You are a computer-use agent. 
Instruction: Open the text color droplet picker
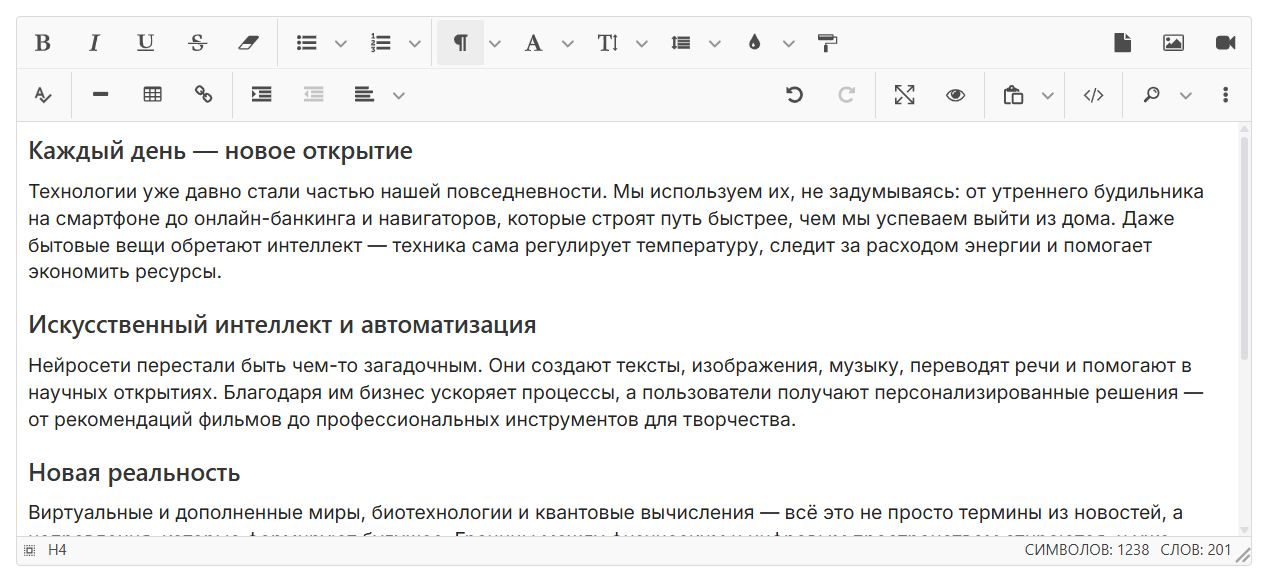754,43
